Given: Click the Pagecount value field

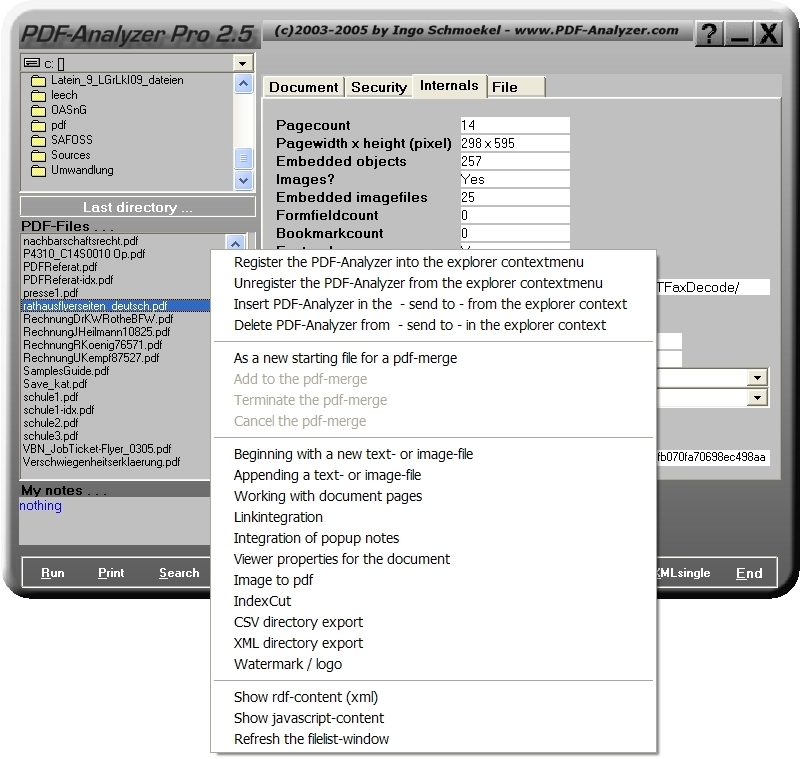Looking at the screenshot, I should click(x=514, y=125).
